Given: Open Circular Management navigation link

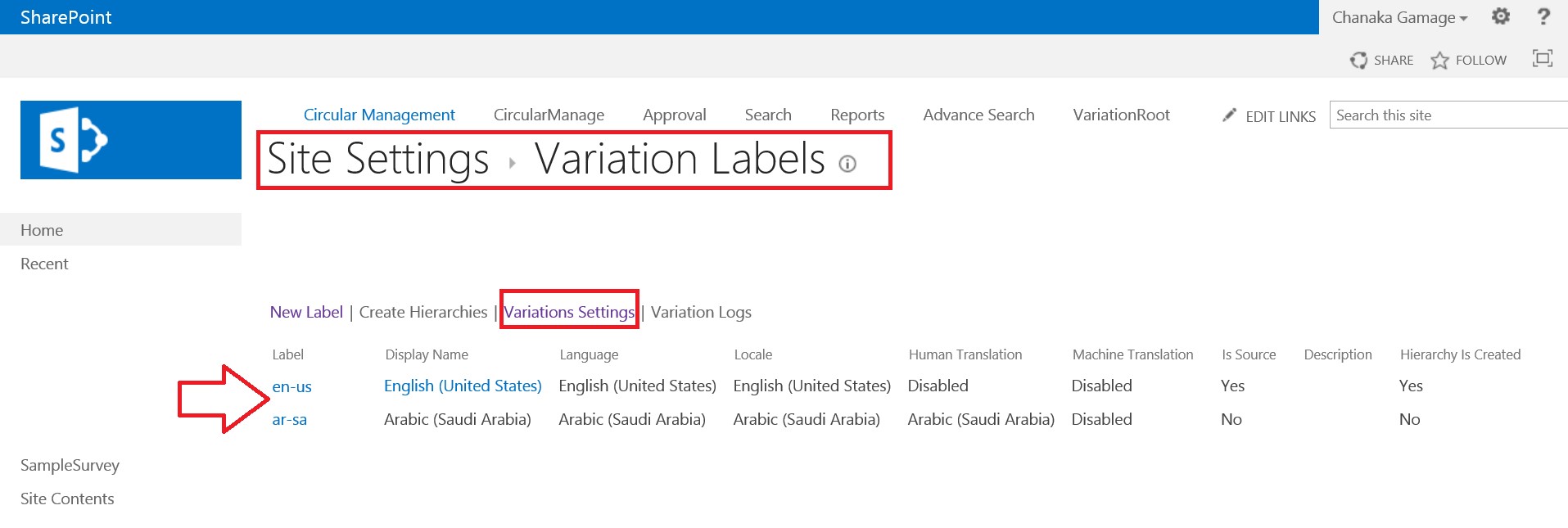Looking at the screenshot, I should pyautogui.click(x=379, y=115).
